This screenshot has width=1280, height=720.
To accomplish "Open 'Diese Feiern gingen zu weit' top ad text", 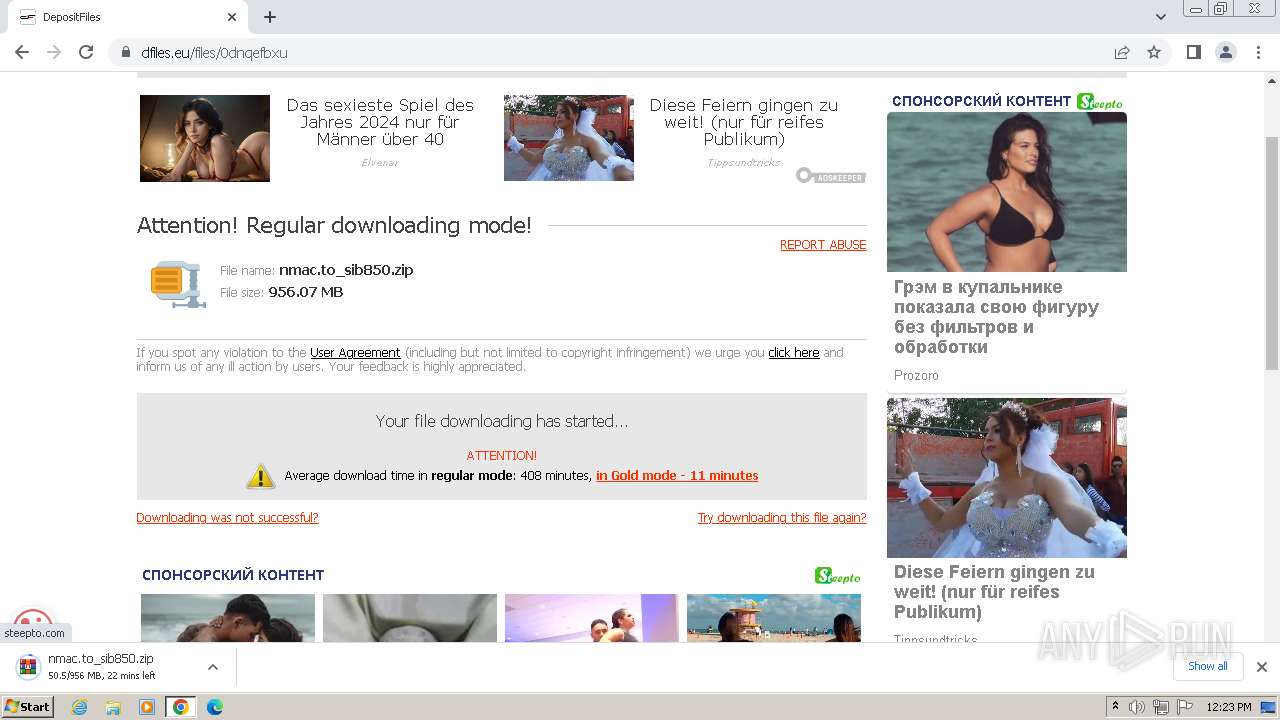I will [744, 122].
